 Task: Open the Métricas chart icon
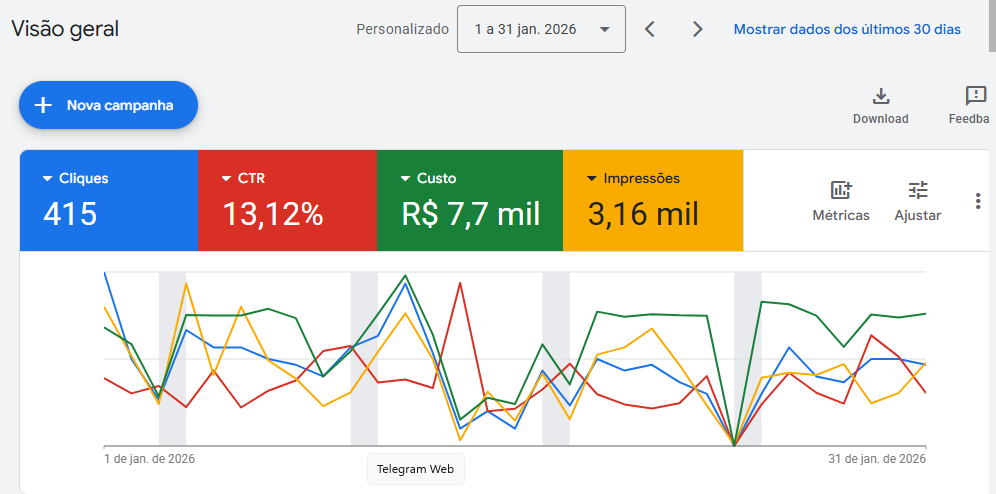click(840, 190)
